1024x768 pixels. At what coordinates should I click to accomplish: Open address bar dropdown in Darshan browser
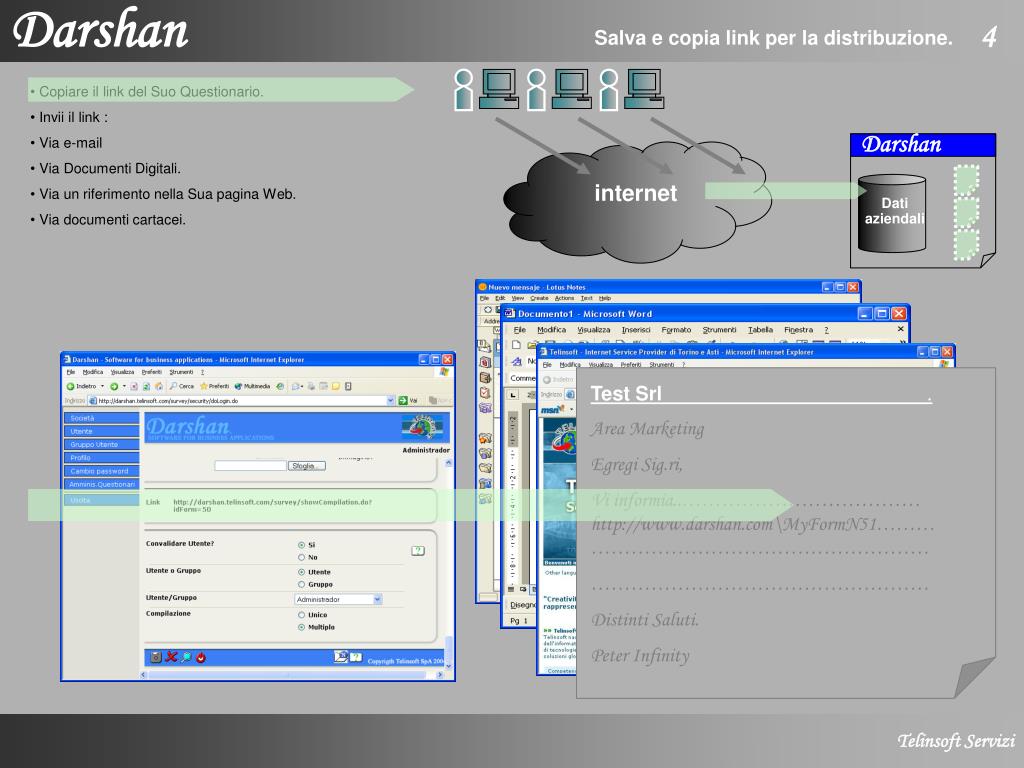[x=391, y=400]
